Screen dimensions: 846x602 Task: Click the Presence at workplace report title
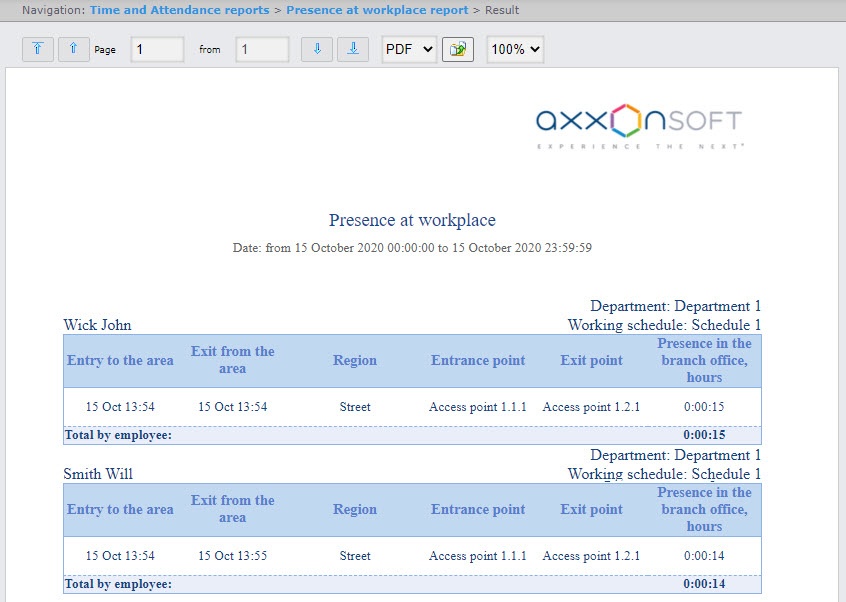(x=412, y=220)
